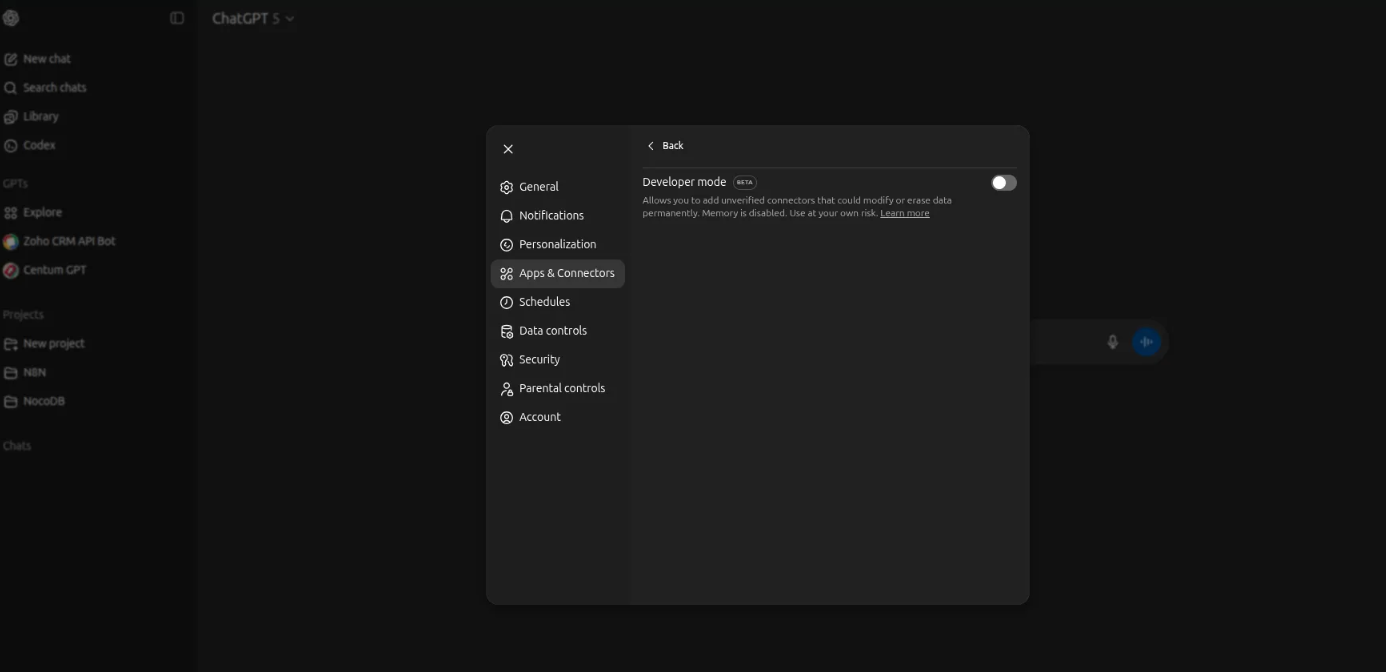Image resolution: width=1386 pixels, height=672 pixels.
Task: Click the Notifications bell icon
Action: pyautogui.click(x=506, y=216)
